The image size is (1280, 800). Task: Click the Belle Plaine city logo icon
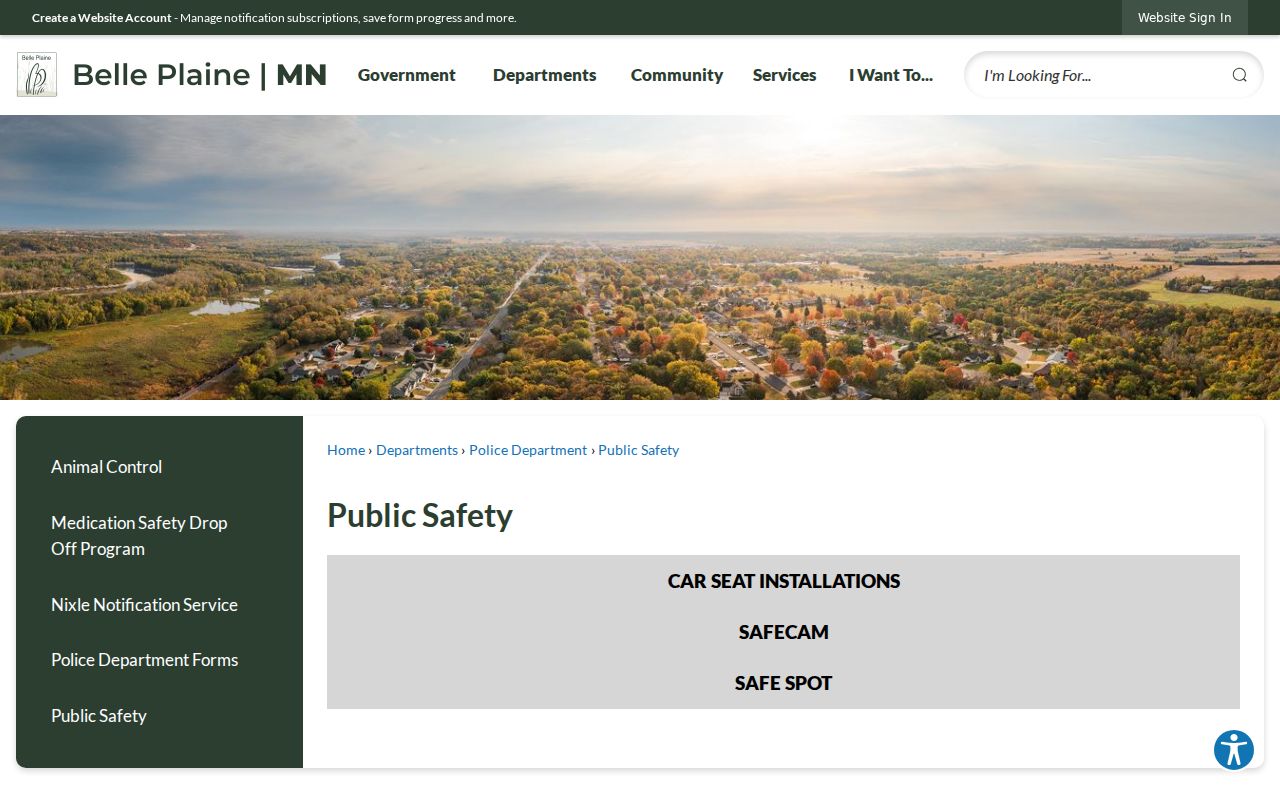pos(37,75)
